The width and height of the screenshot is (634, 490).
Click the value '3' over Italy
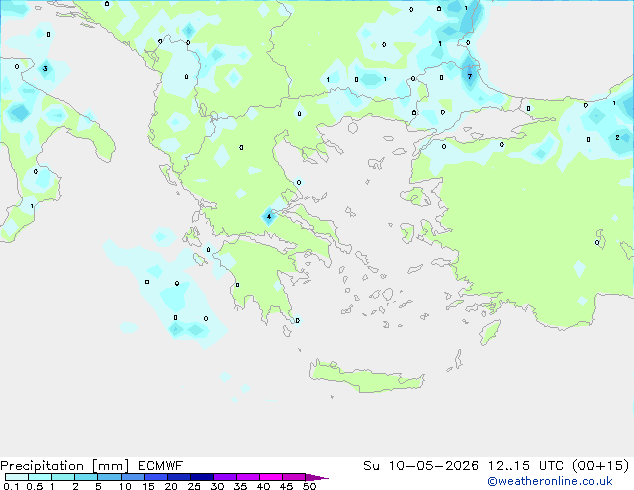coord(45,68)
